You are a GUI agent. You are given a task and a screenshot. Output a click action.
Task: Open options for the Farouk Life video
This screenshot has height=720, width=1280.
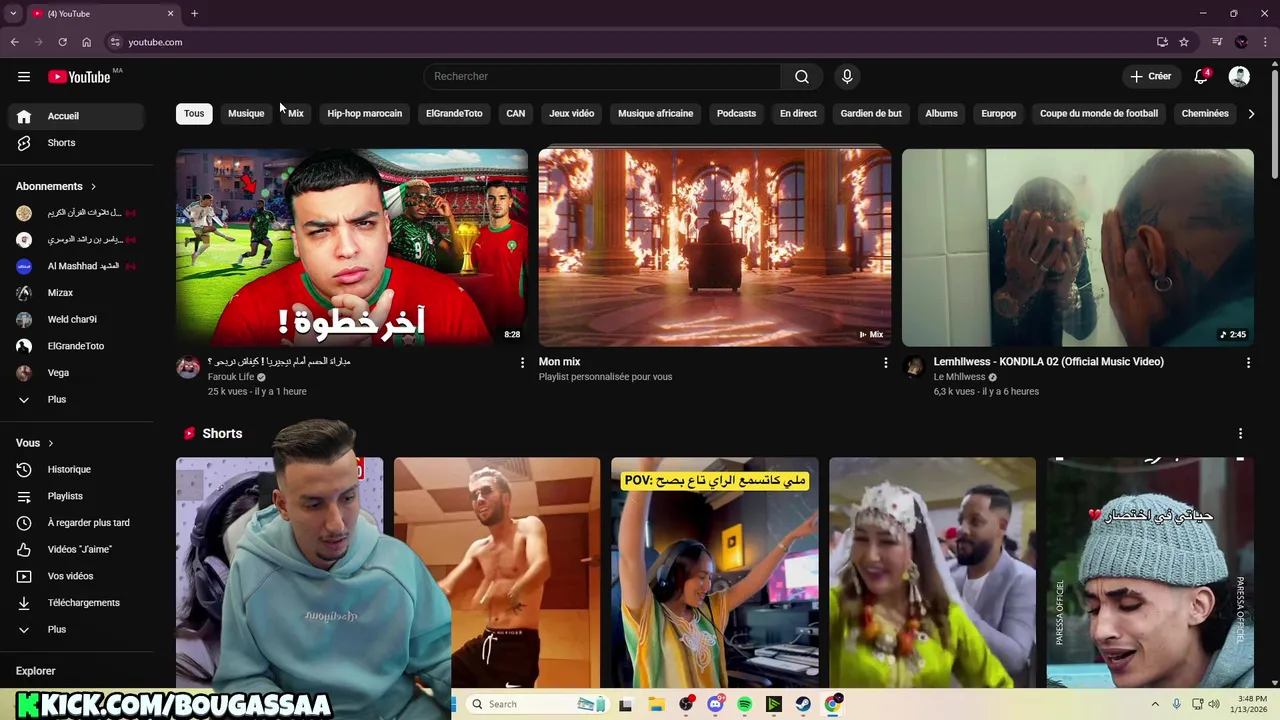(522, 363)
